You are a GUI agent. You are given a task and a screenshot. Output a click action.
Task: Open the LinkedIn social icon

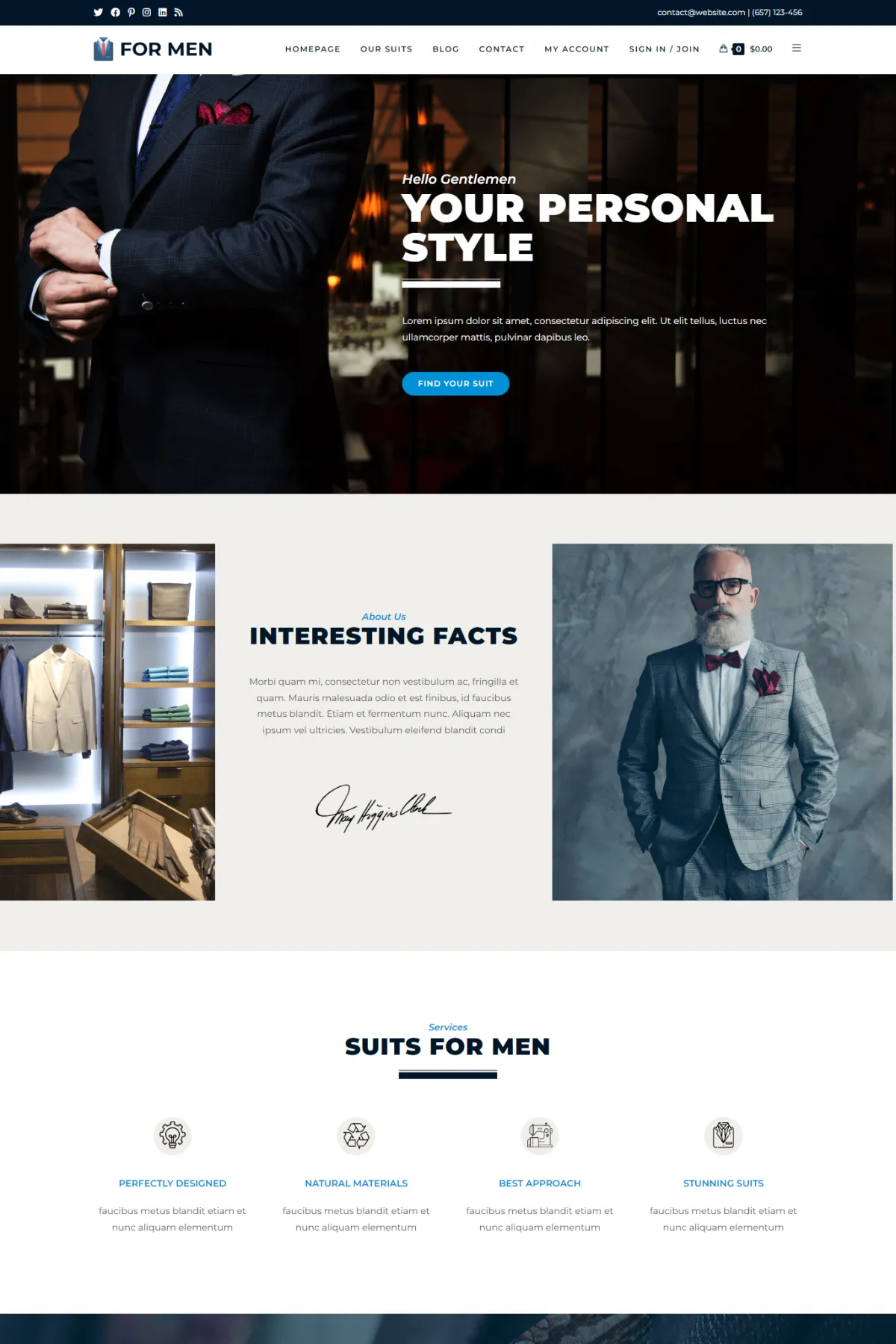[162, 13]
